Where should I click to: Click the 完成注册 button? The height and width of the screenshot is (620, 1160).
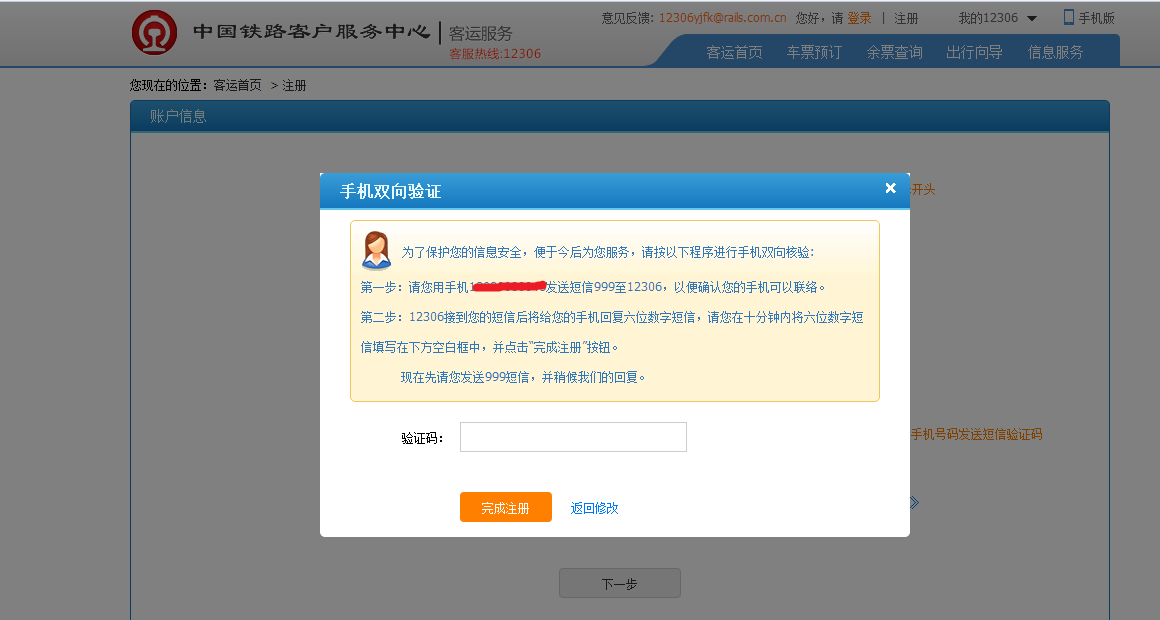(x=506, y=507)
